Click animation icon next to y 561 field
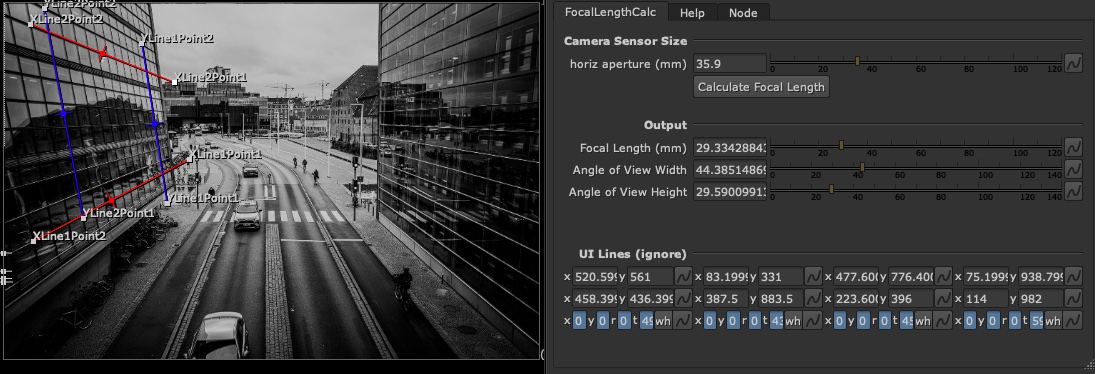The height and width of the screenshot is (374, 1095). tap(682, 277)
